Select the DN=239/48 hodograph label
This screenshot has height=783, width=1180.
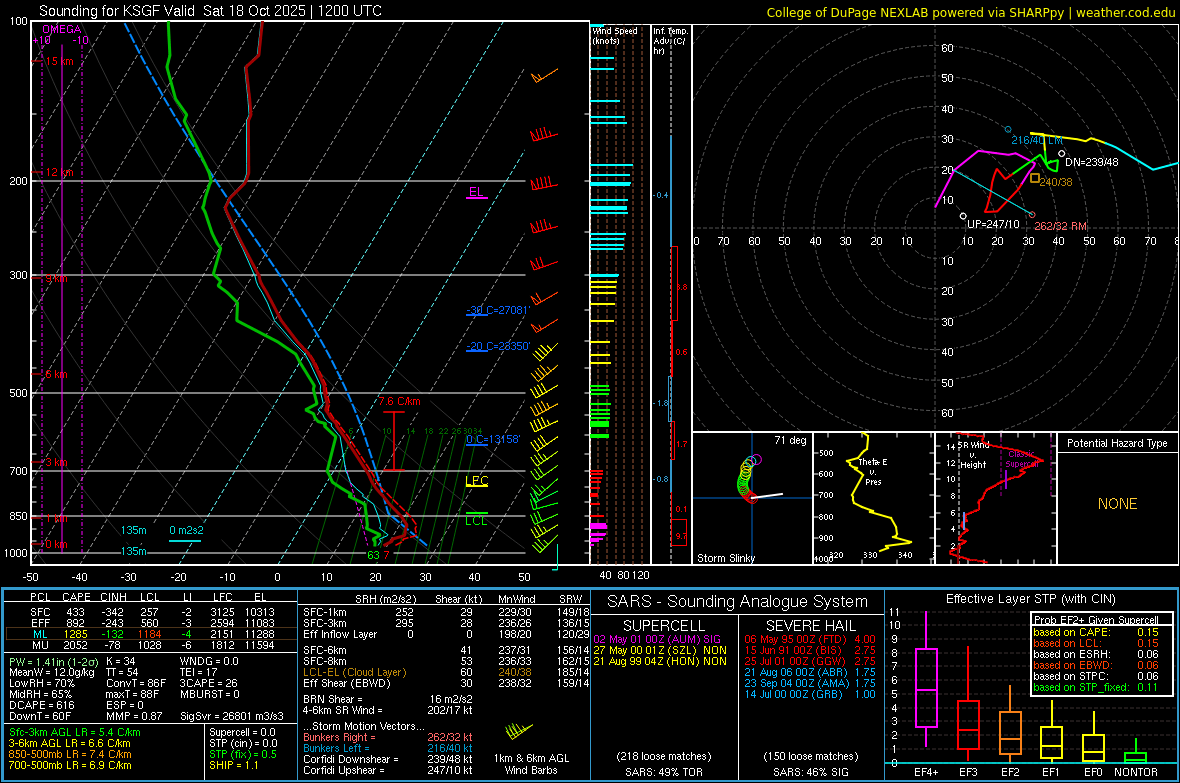[x=1091, y=162]
